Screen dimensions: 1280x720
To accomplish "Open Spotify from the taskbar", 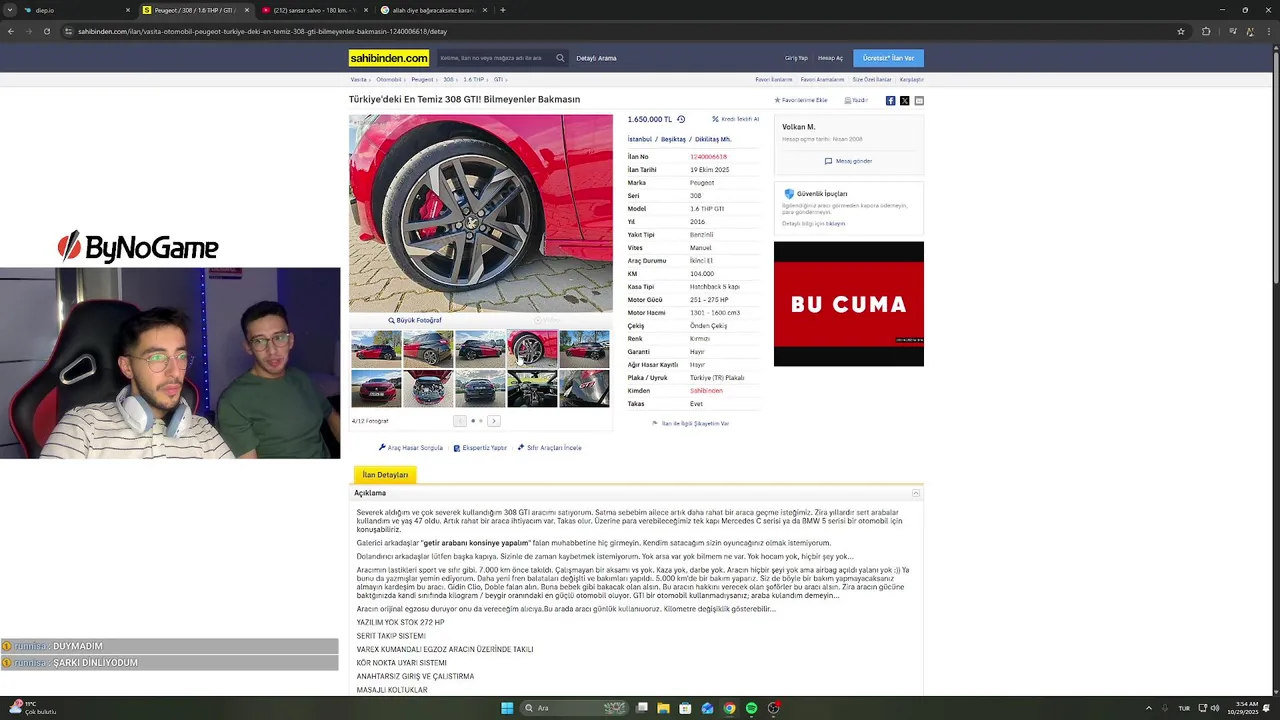I will click(751, 708).
